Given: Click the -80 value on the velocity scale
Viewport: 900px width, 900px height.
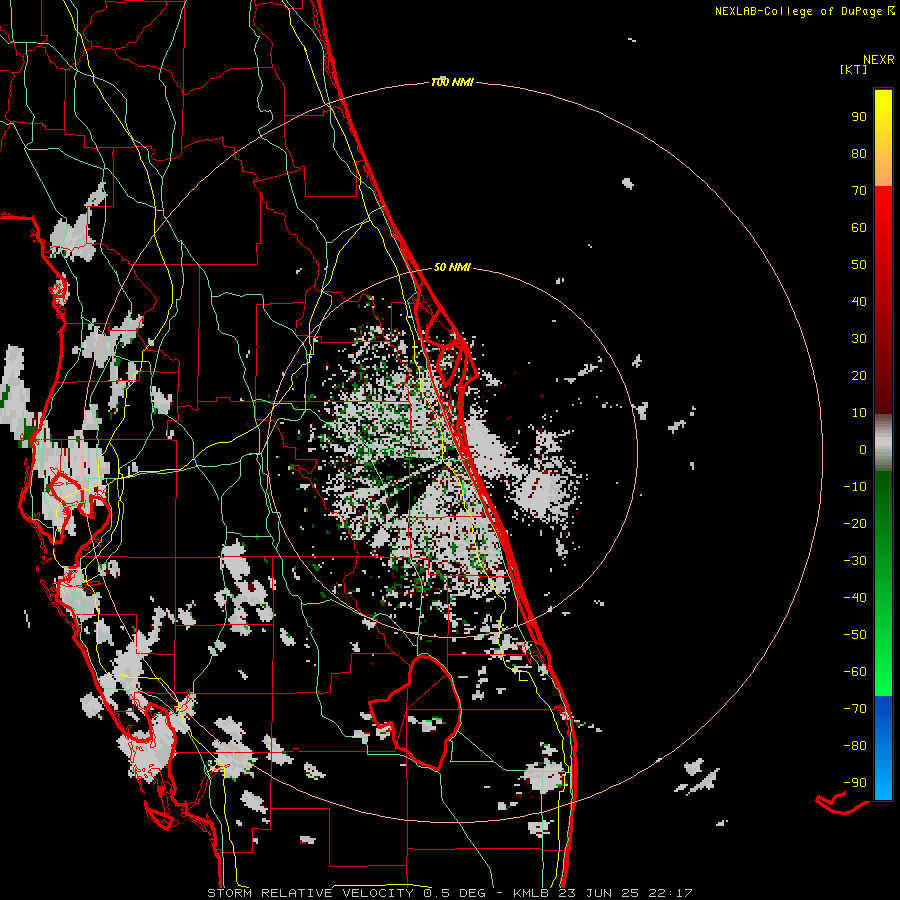Looking at the screenshot, I should (855, 746).
